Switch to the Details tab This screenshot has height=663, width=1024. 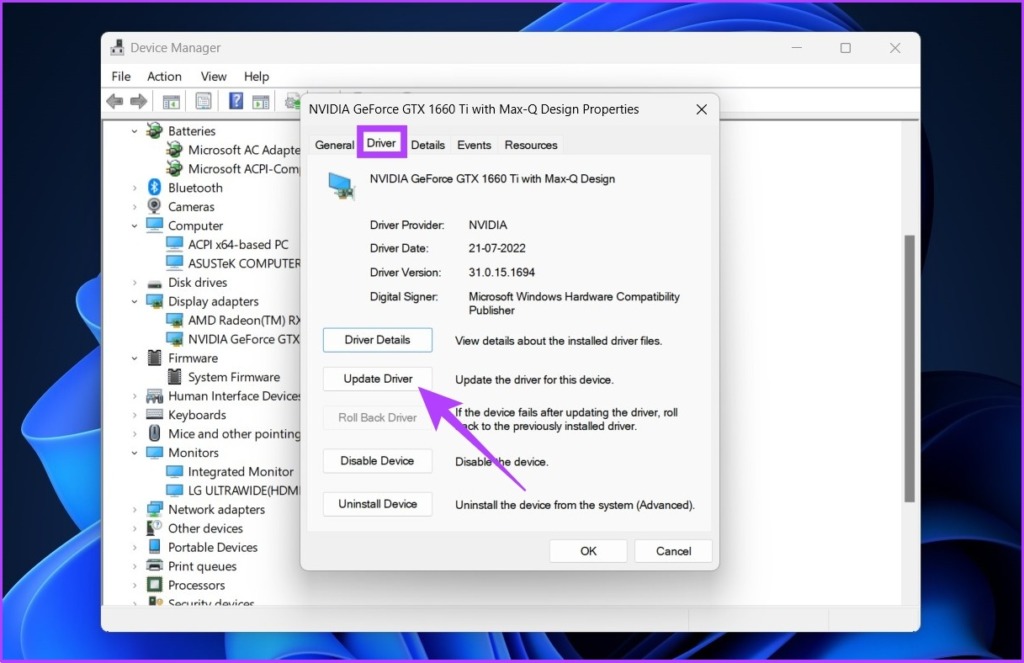[x=428, y=145]
